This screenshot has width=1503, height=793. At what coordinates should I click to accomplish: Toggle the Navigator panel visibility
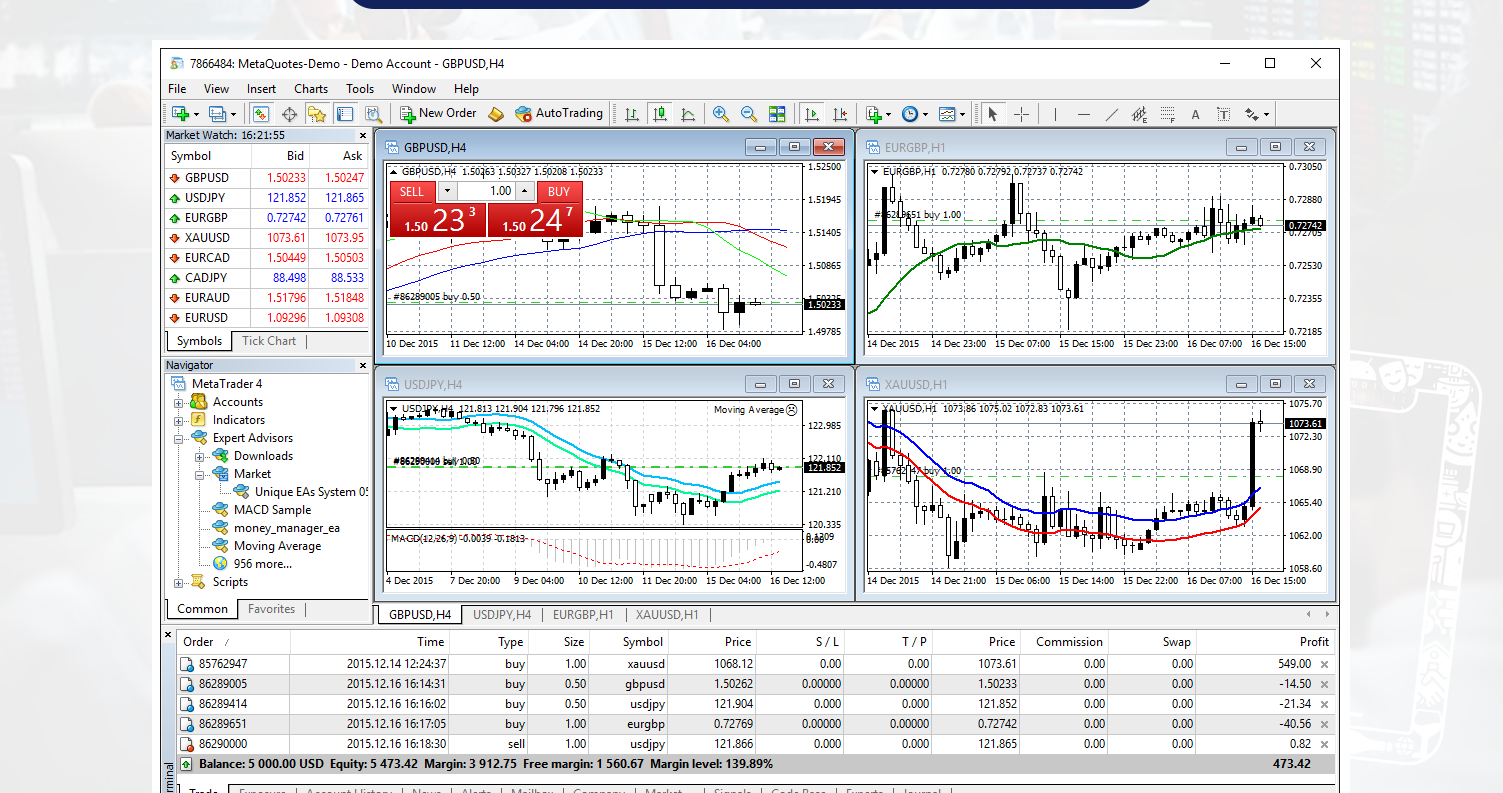[x=315, y=113]
